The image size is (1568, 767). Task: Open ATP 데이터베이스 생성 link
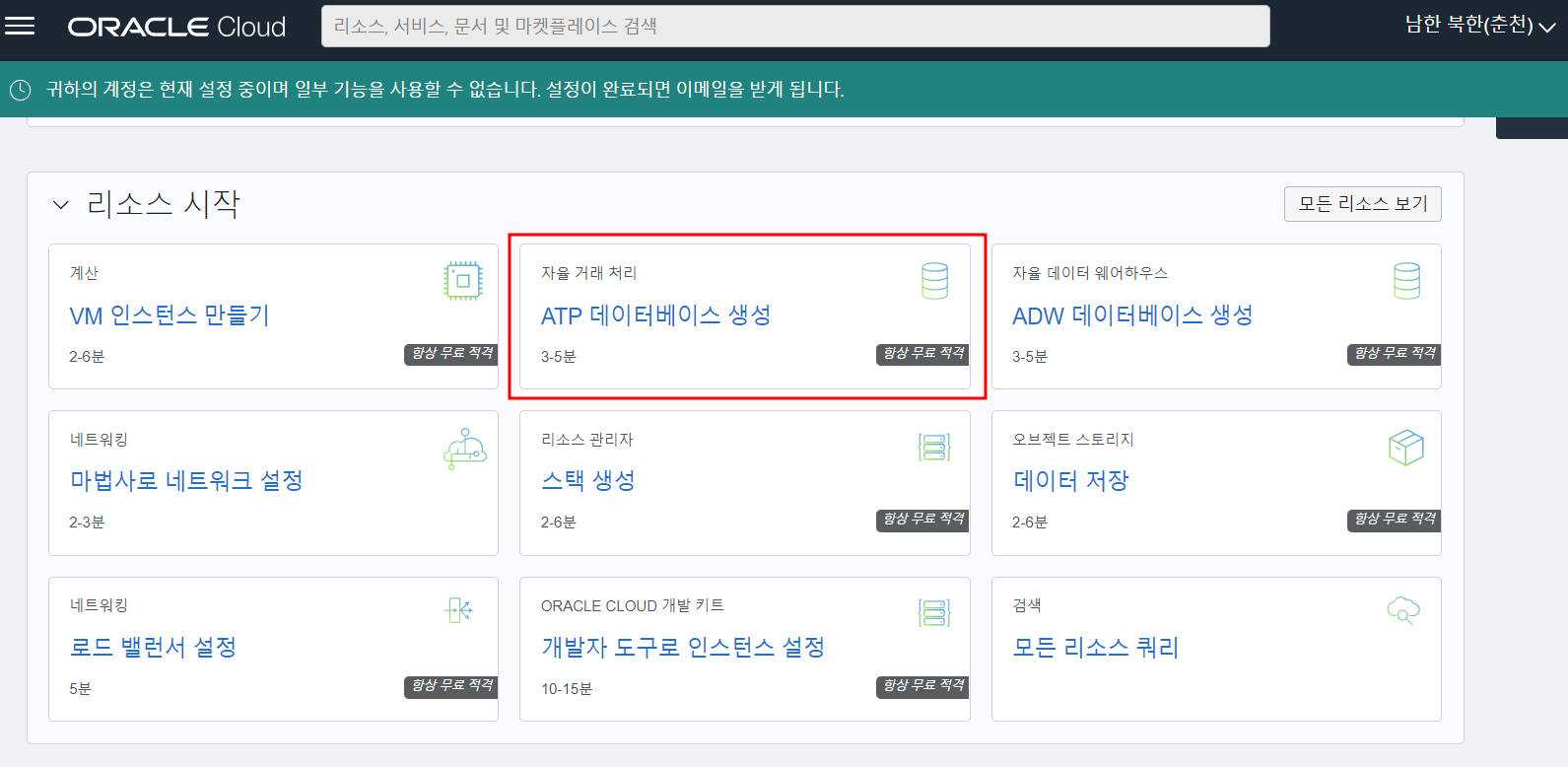tap(656, 315)
